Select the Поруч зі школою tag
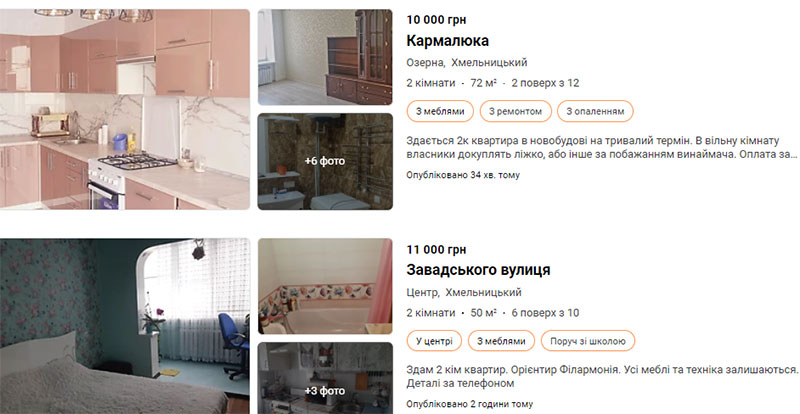Viewport: 800px width, 414px height. pos(588,341)
